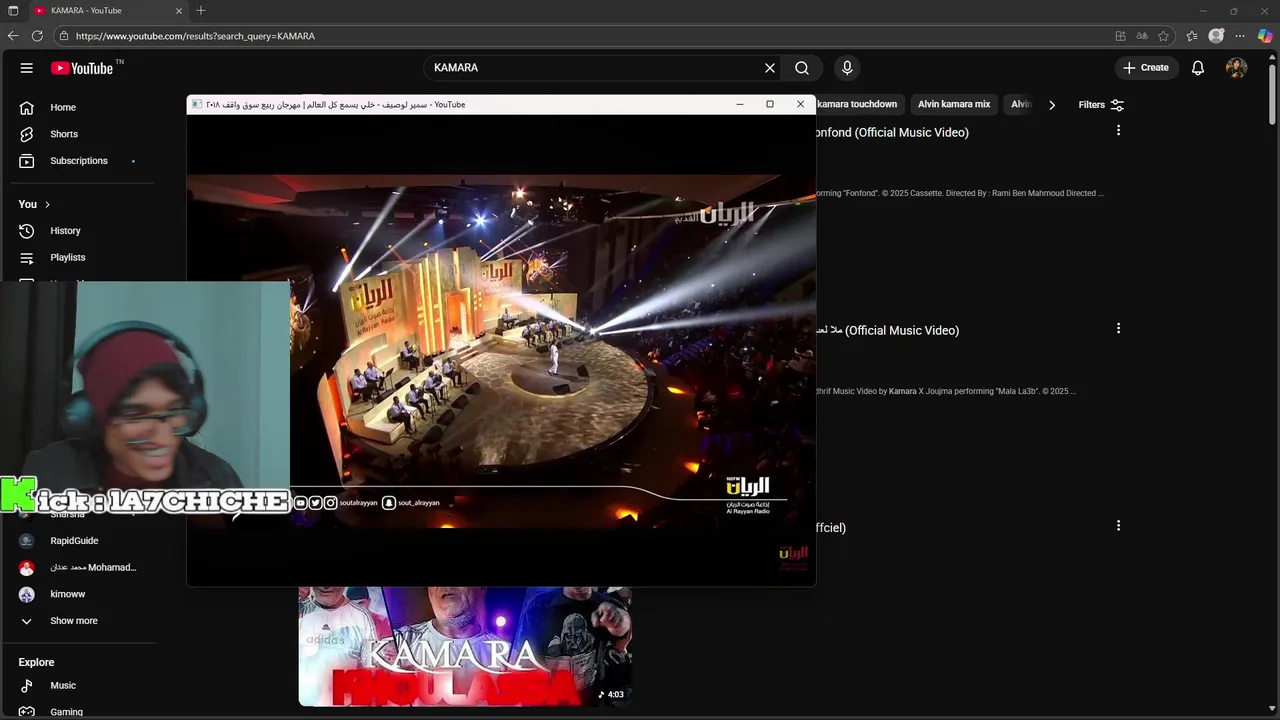Image resolution: width=1280 pixels, height=720 pixels.
Task: Open more options for the Officiel video
Action: coord(1118,525)
